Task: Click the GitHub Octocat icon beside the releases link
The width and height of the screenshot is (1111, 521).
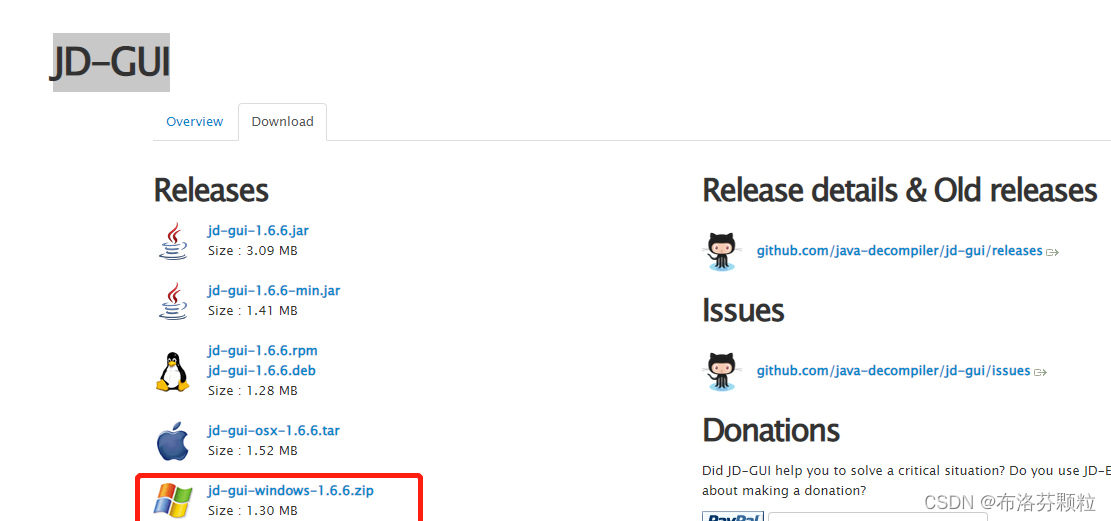Action: pyautogui.click(x=722, y=251)
